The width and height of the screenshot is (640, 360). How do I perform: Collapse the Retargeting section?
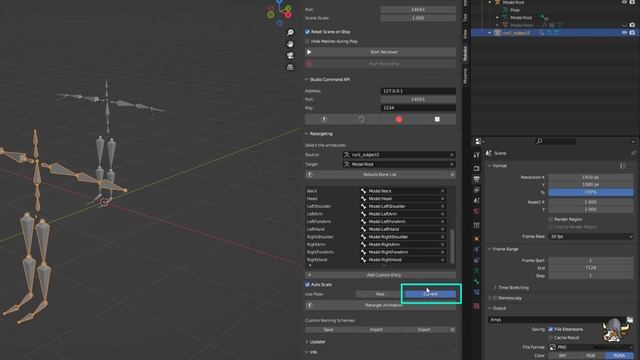point(307,133)
